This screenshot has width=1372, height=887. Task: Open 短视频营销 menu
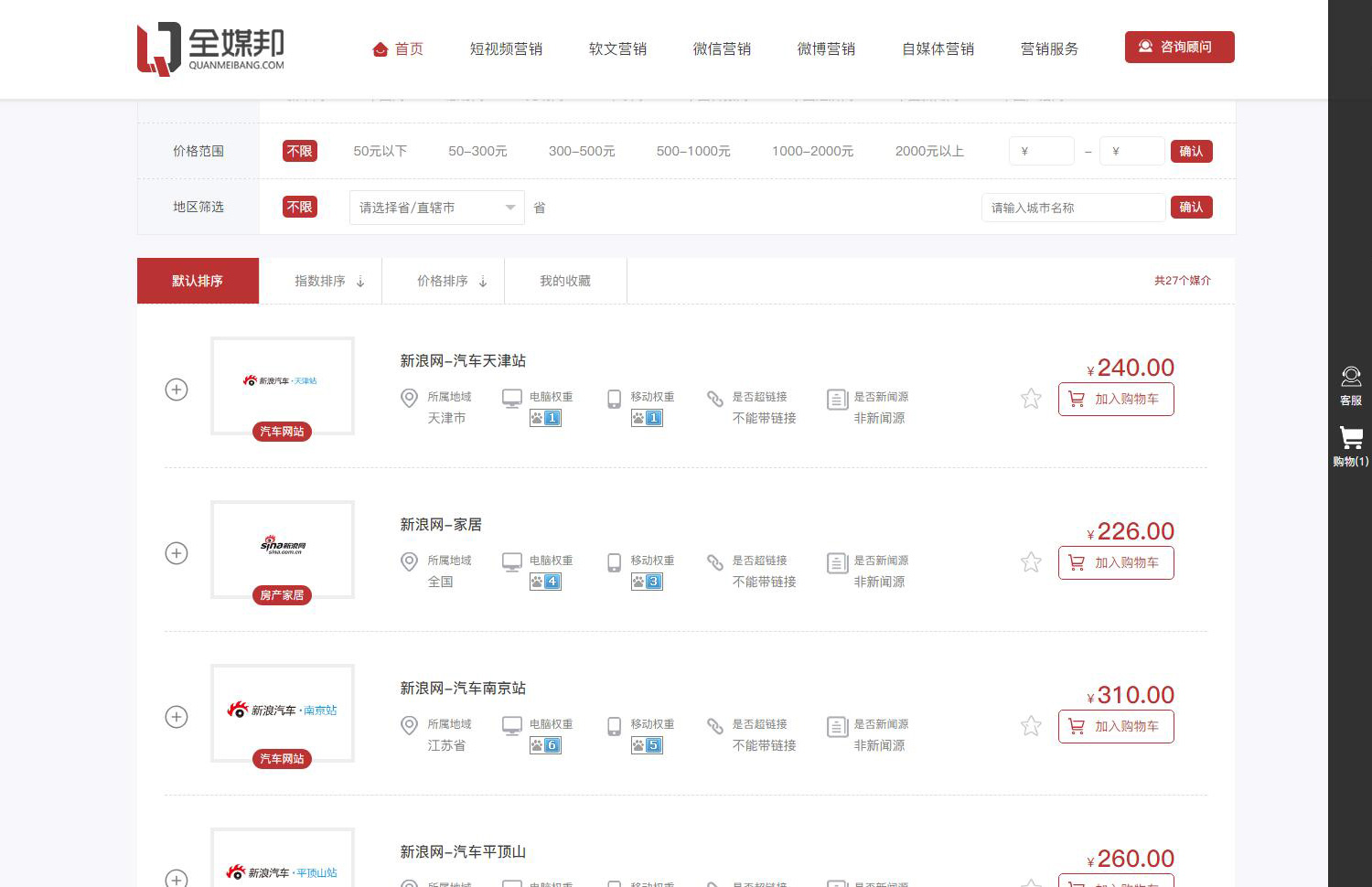(506, 49)
